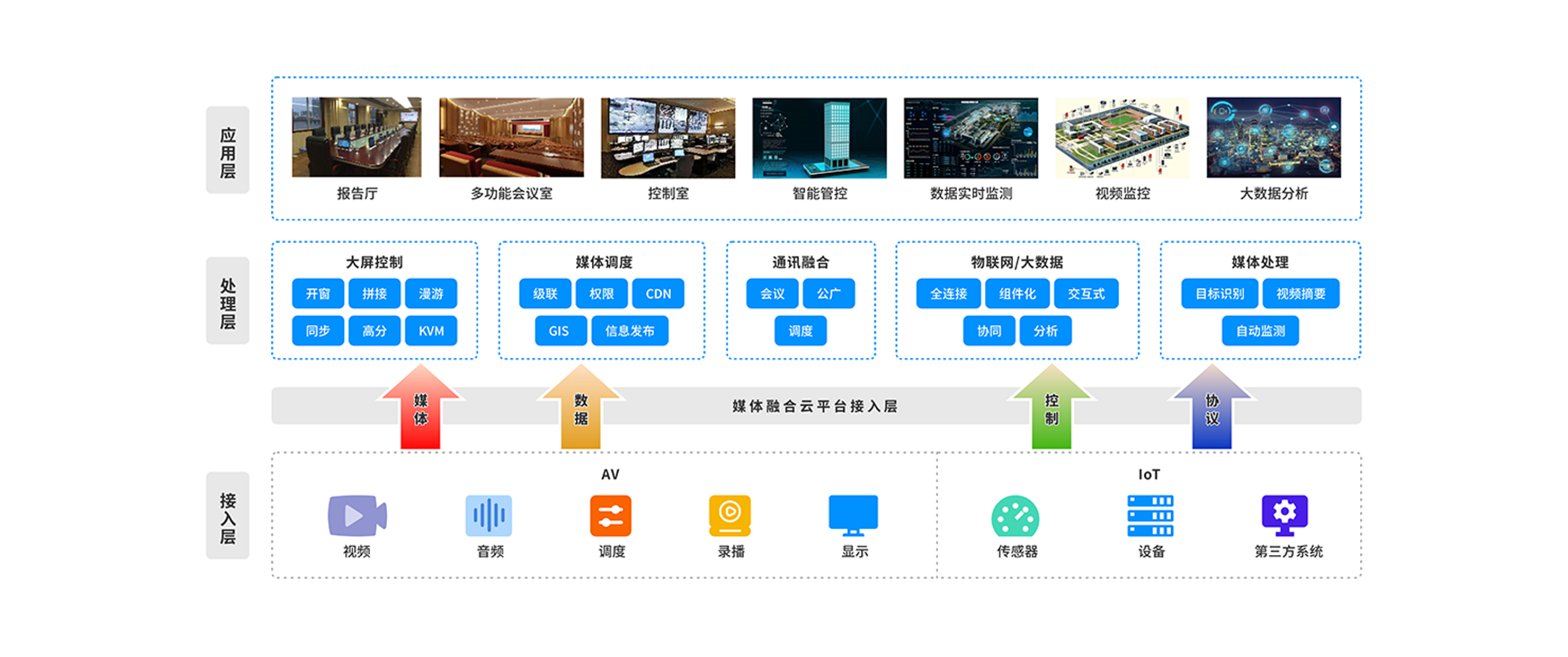
Task: Select the 接入层 side label
Action: pos(228,516)
